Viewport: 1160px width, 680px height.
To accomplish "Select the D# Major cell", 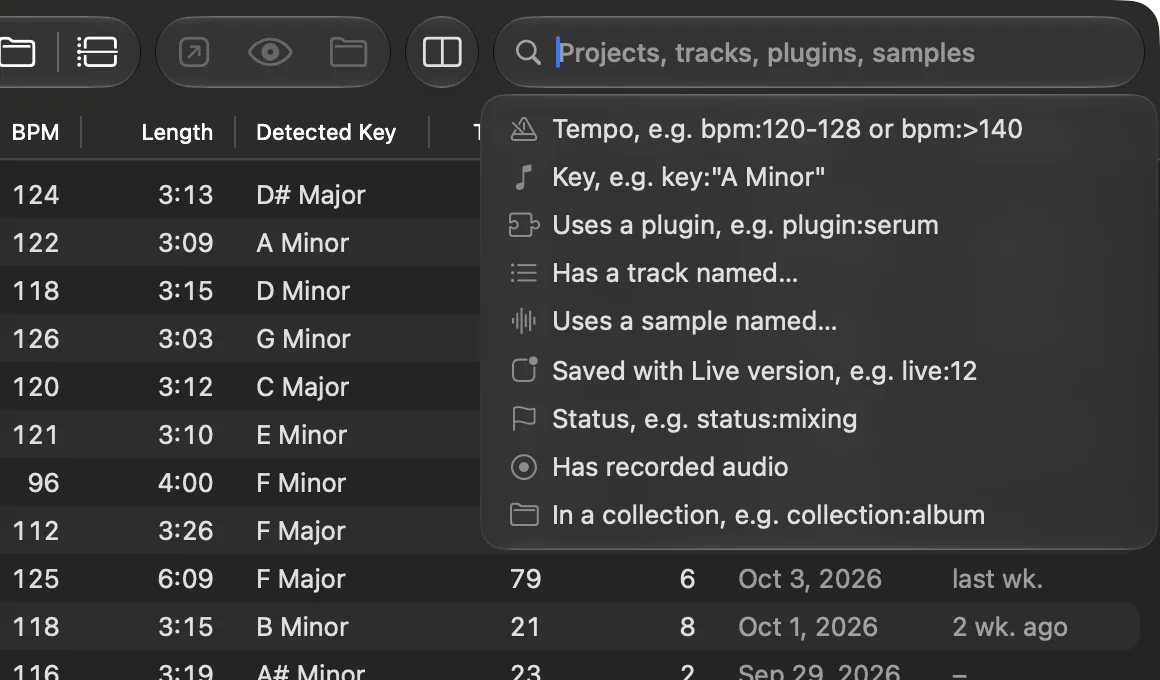I will tap(311, 195).
